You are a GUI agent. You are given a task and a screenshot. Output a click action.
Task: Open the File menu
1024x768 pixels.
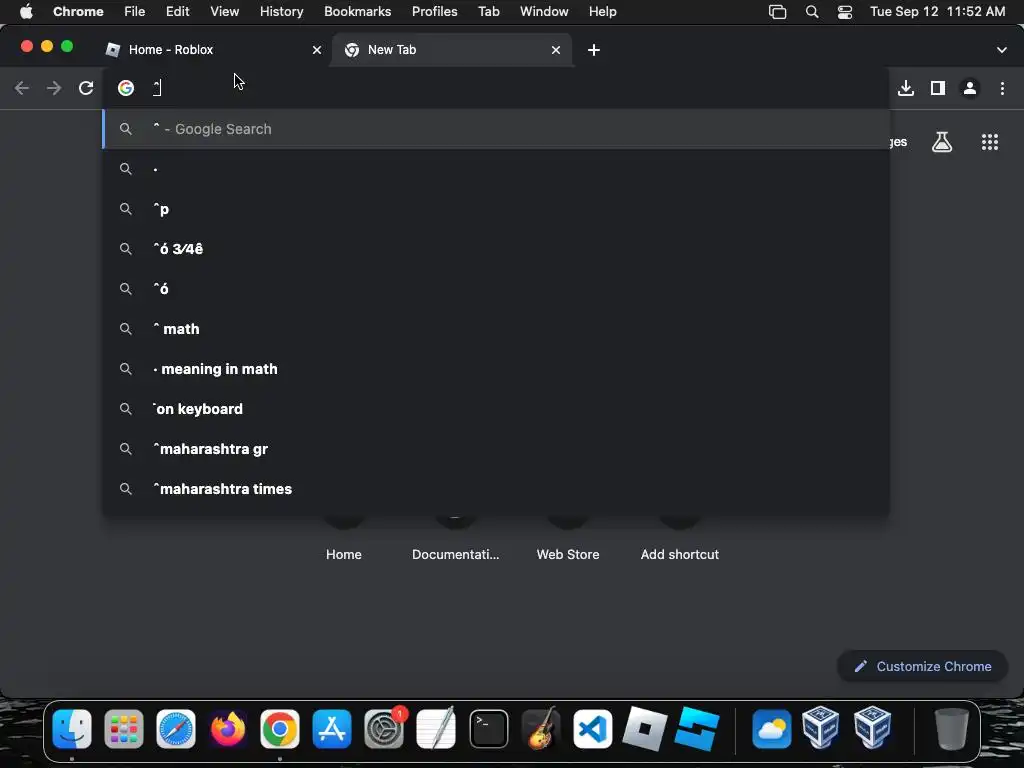pyautogui.click(x=135, y=12)
